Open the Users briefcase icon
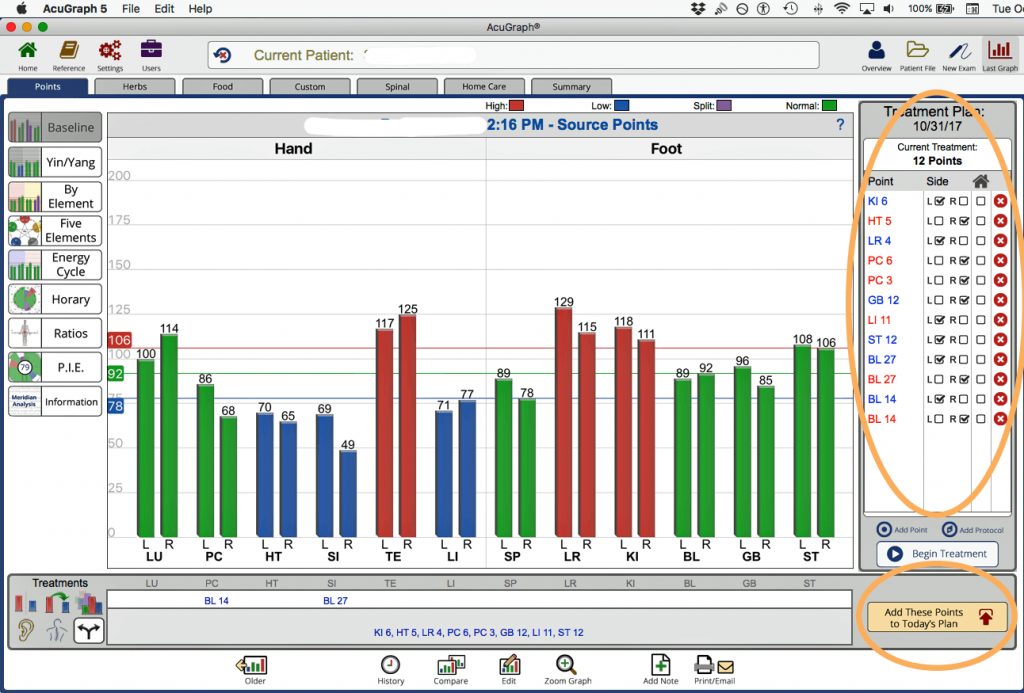Viewport: 1024px width, 693px height. tap(151, 55)
